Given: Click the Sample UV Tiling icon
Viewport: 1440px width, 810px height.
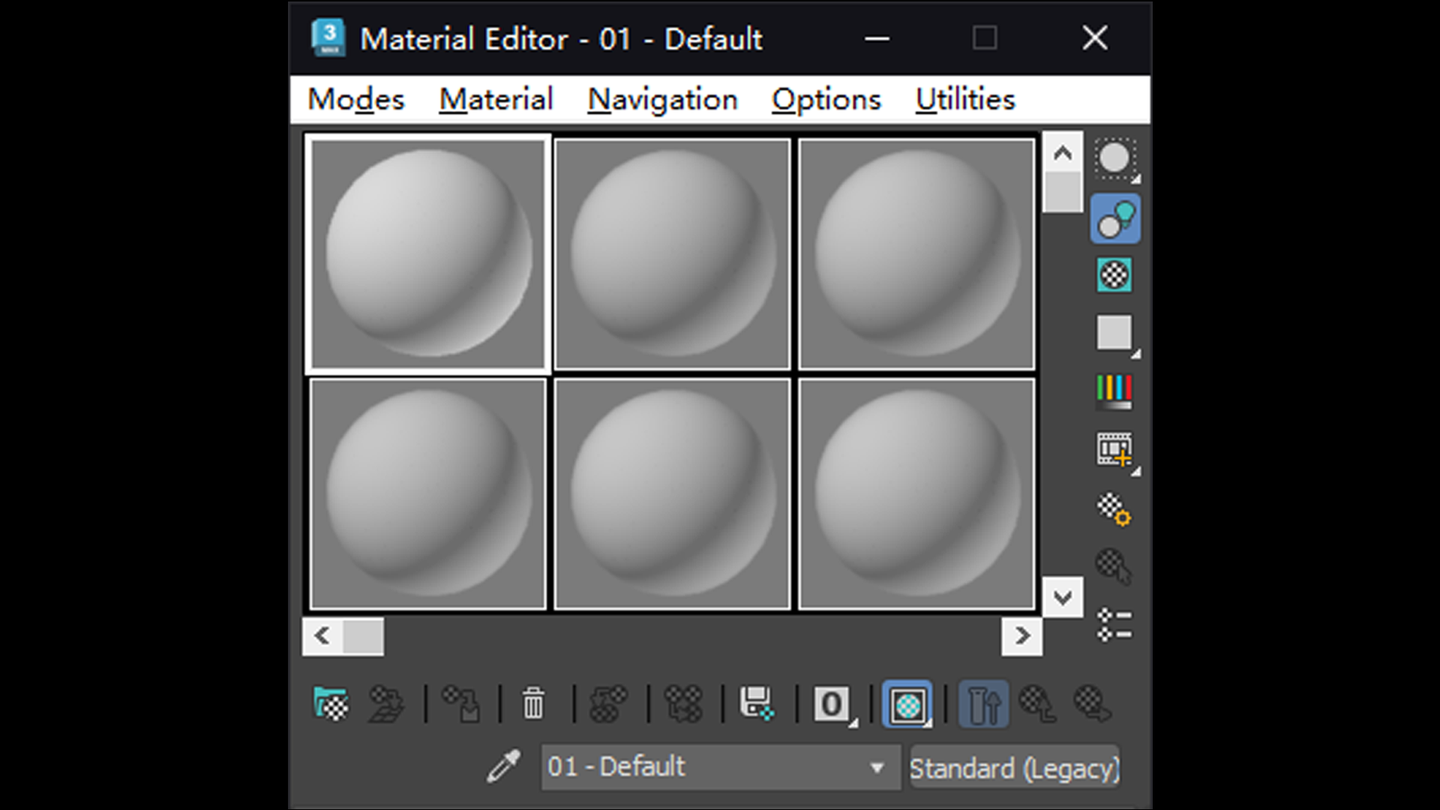Looking at the screenshot, I should click(x=1115, y=332).
